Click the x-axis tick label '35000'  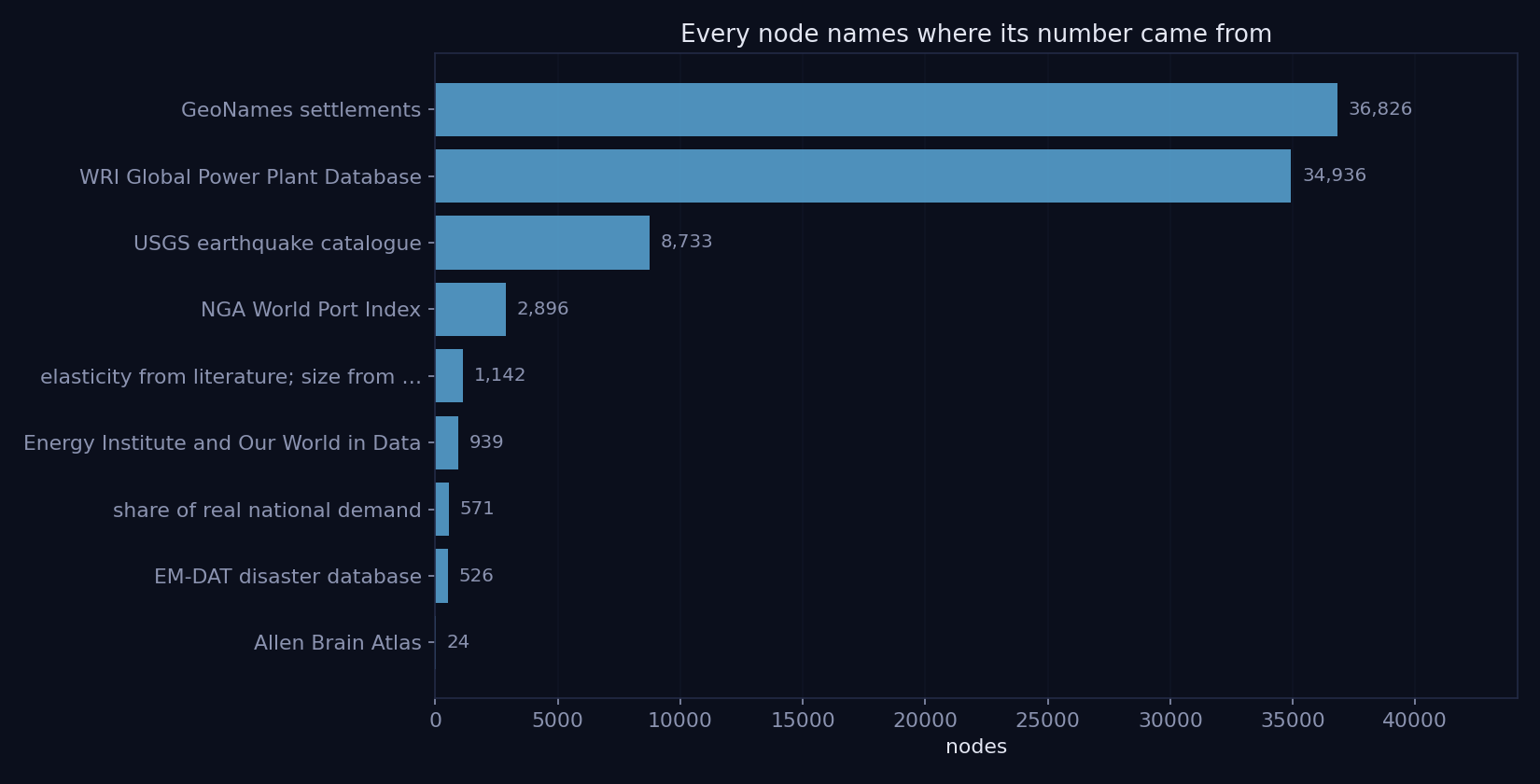tap(1292, 721)
